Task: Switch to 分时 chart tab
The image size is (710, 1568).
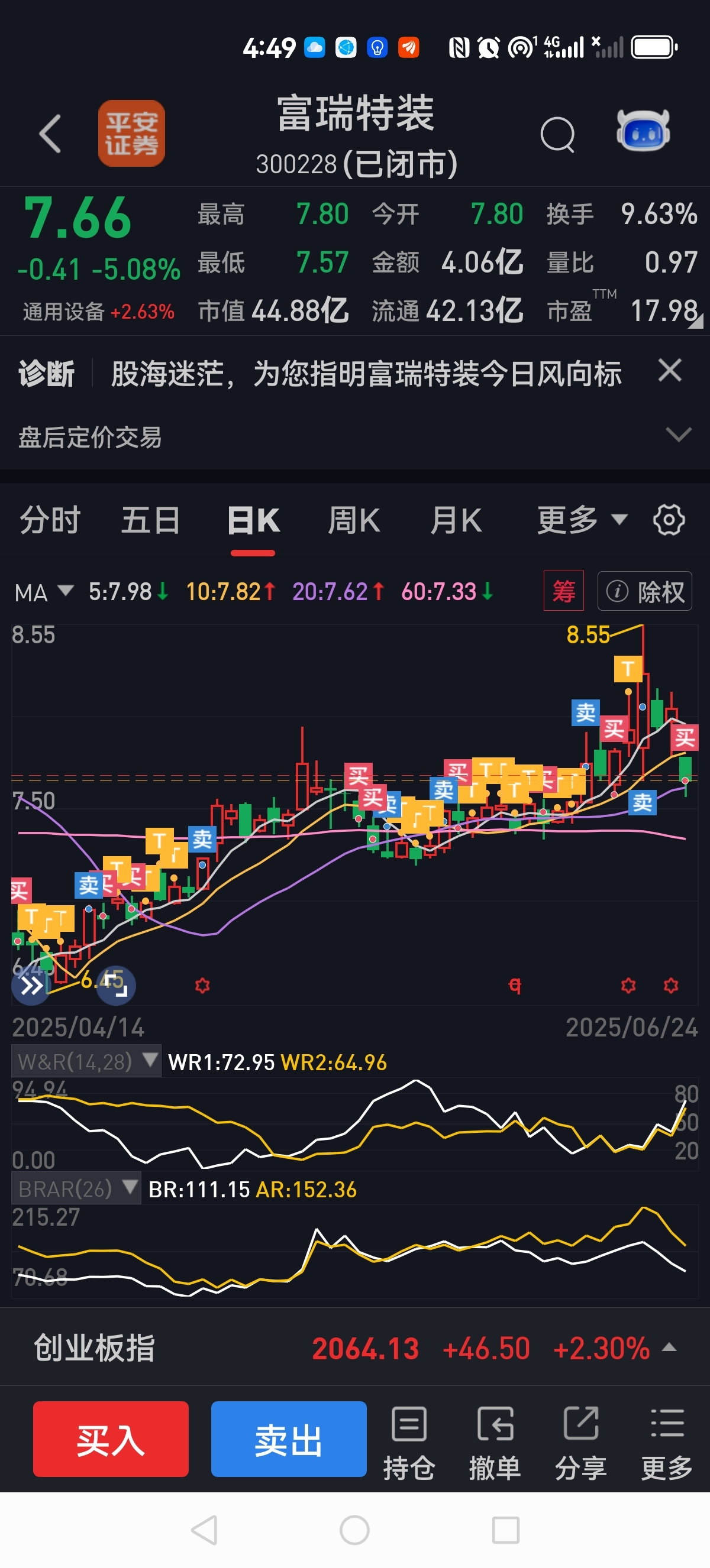Action: coord(50,520)
